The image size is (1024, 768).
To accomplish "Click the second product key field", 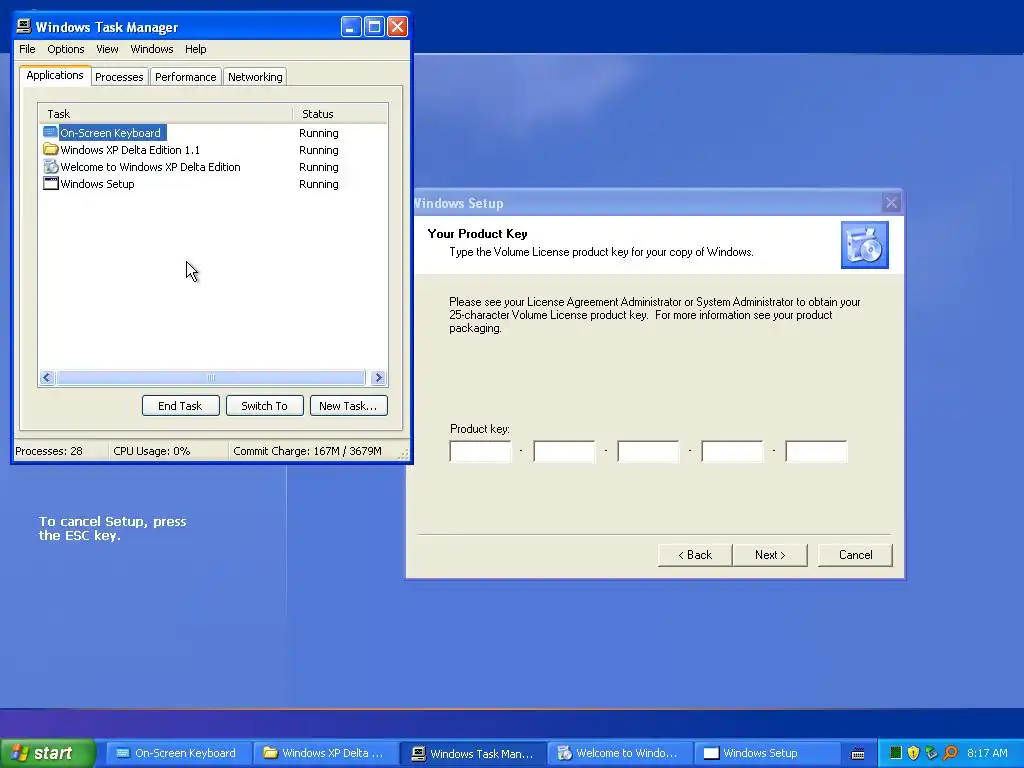I will point(564,451).
